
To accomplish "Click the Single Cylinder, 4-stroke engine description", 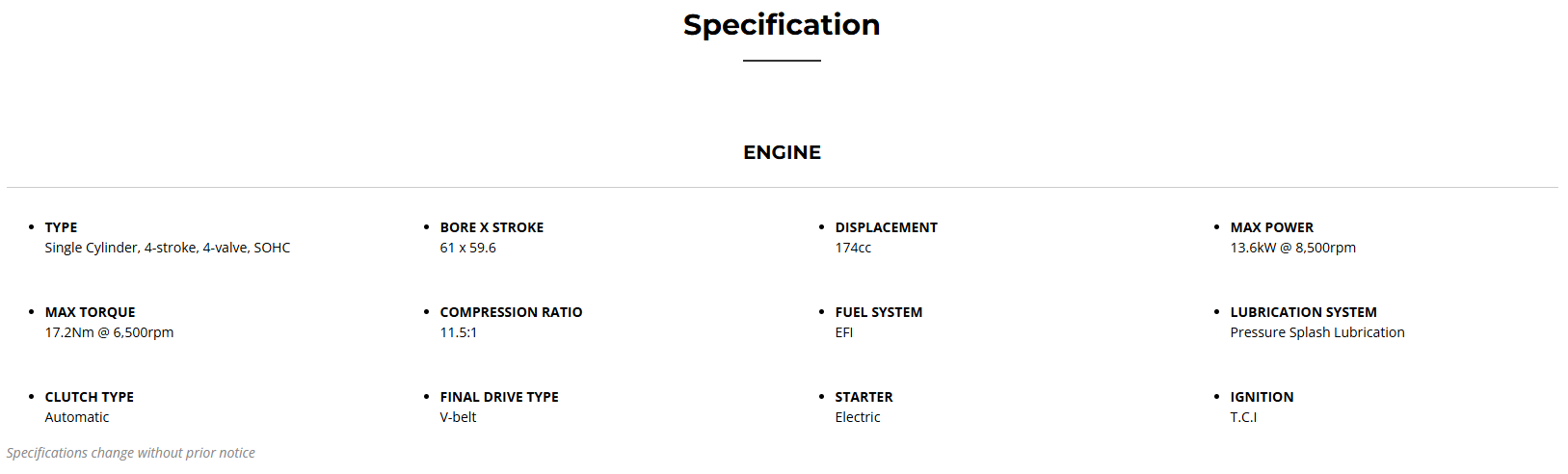I will 167,248.
